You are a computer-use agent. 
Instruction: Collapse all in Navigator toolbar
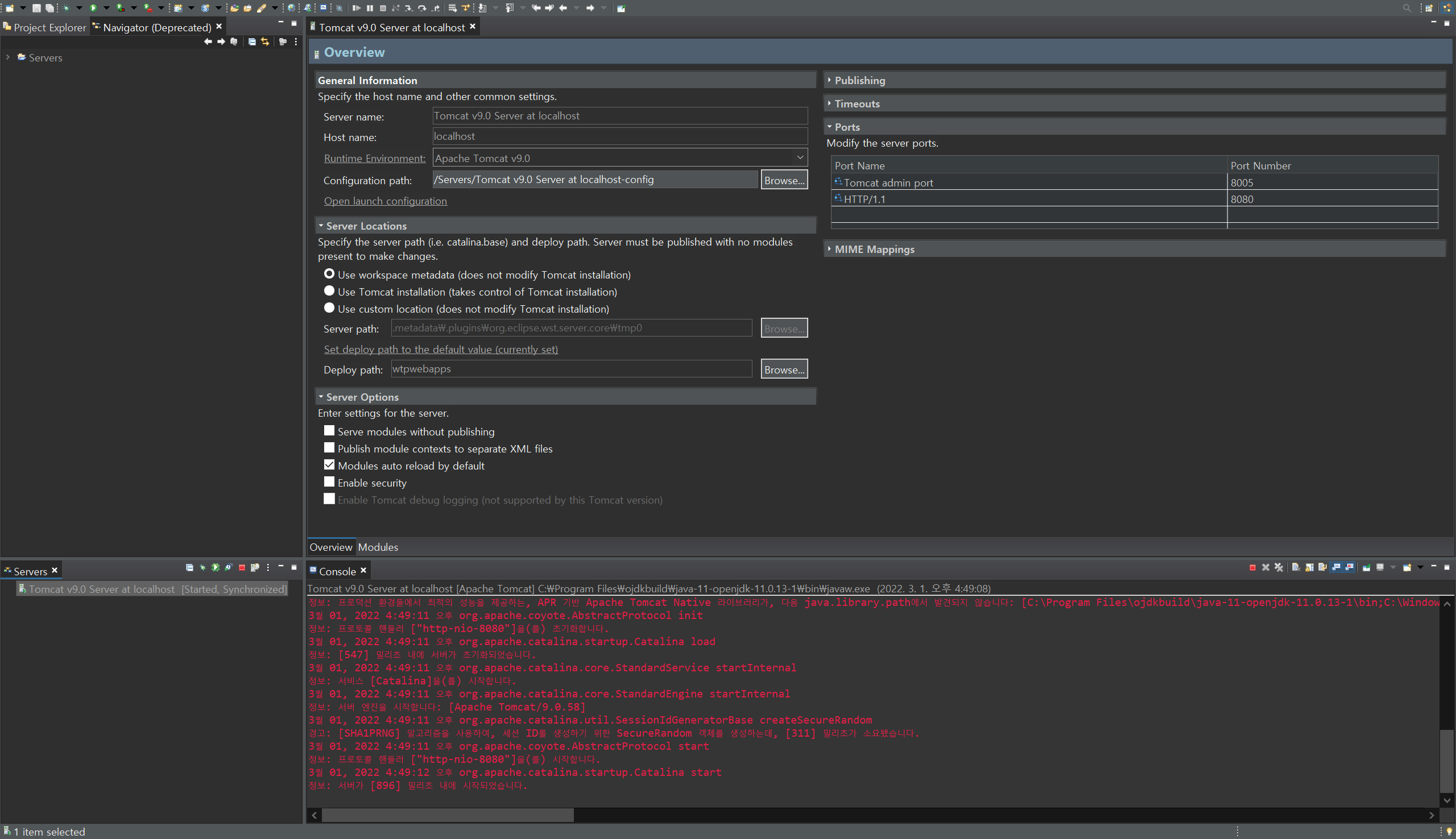(252, 41)
